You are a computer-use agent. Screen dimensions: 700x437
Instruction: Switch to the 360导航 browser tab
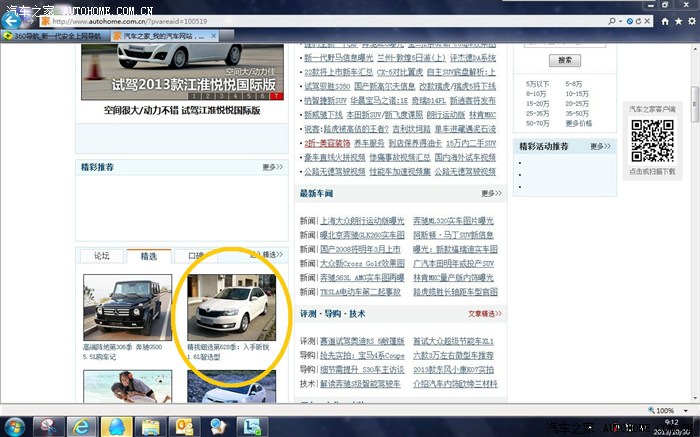coord(55,36)
